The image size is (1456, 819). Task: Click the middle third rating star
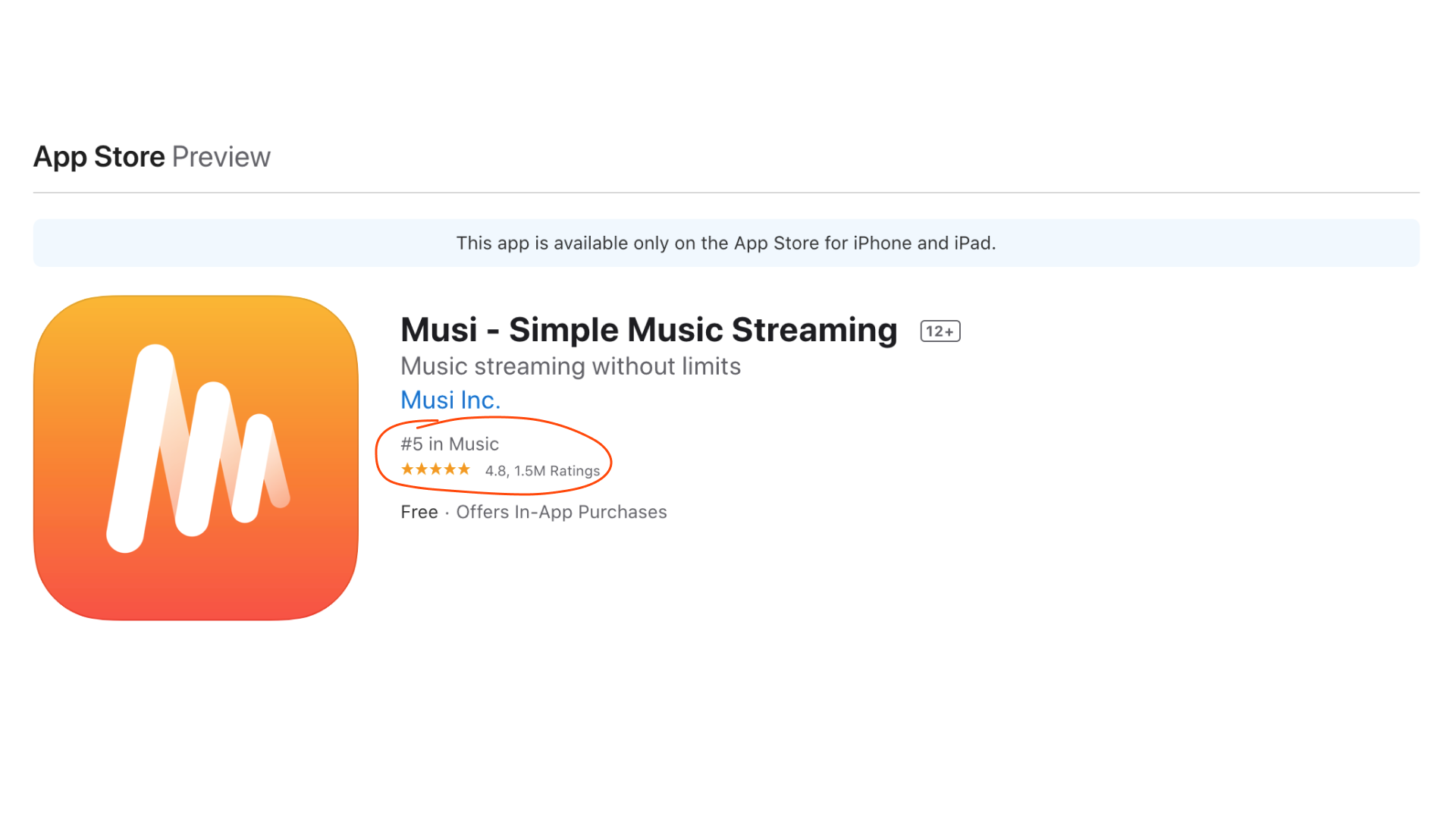(436, 469)
